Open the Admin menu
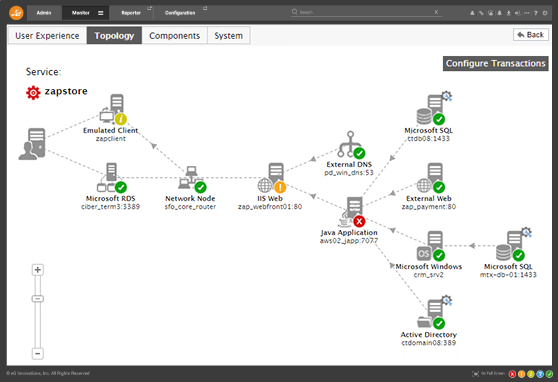 [x=44, y=13]
